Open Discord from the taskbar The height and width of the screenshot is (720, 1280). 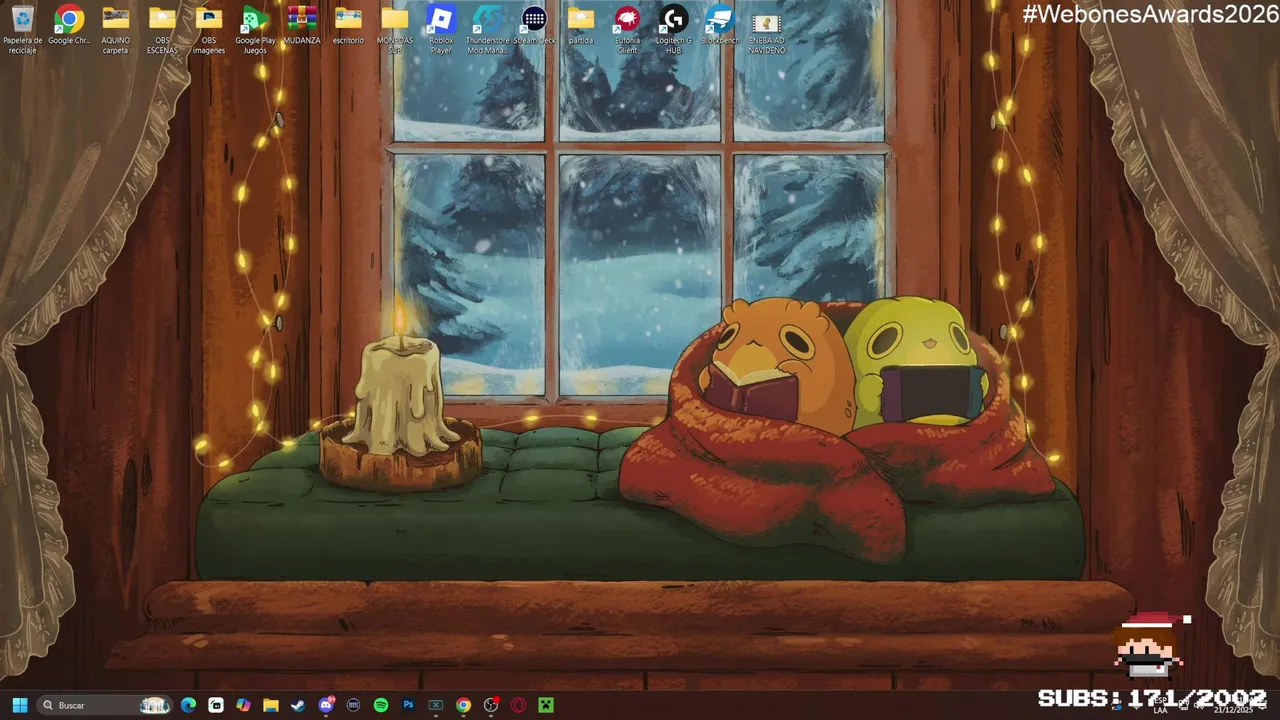tap(326, 705)
